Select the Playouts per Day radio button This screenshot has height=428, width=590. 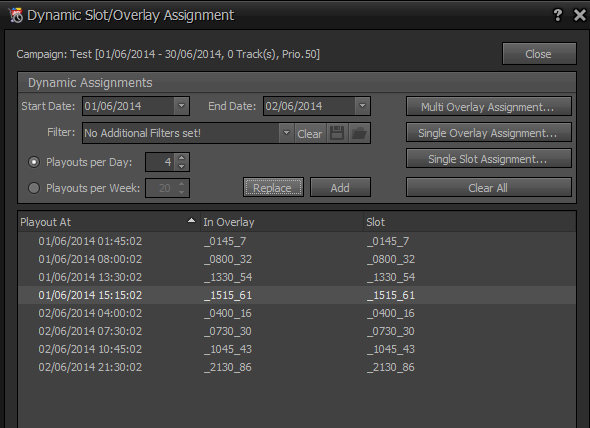coord(34,162)
